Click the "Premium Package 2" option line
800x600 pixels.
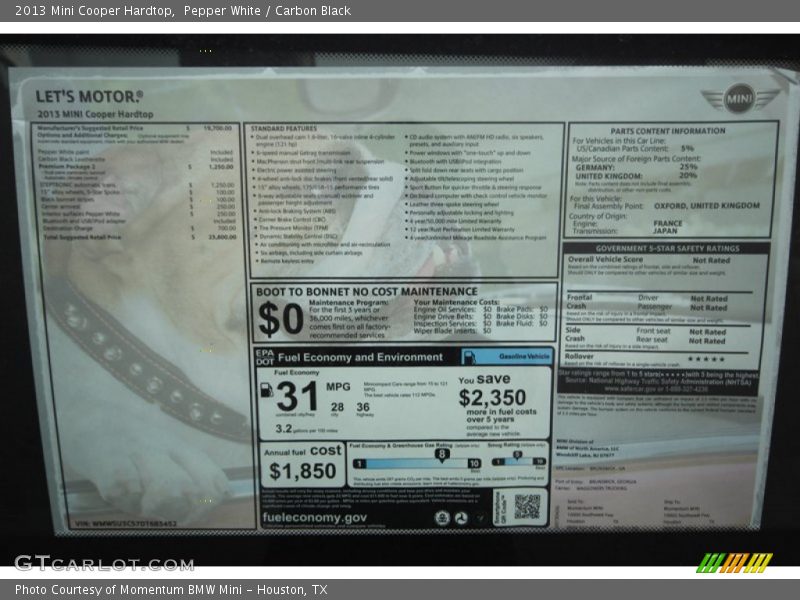point(136,166)
